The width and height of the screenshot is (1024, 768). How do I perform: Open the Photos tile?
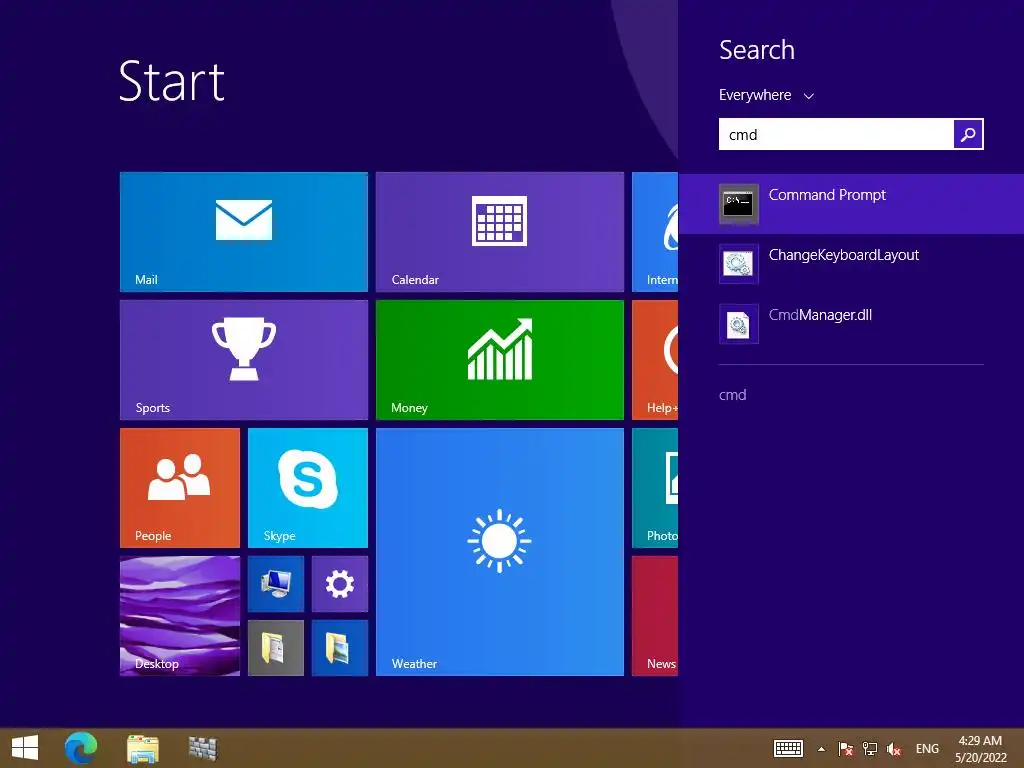655,488
